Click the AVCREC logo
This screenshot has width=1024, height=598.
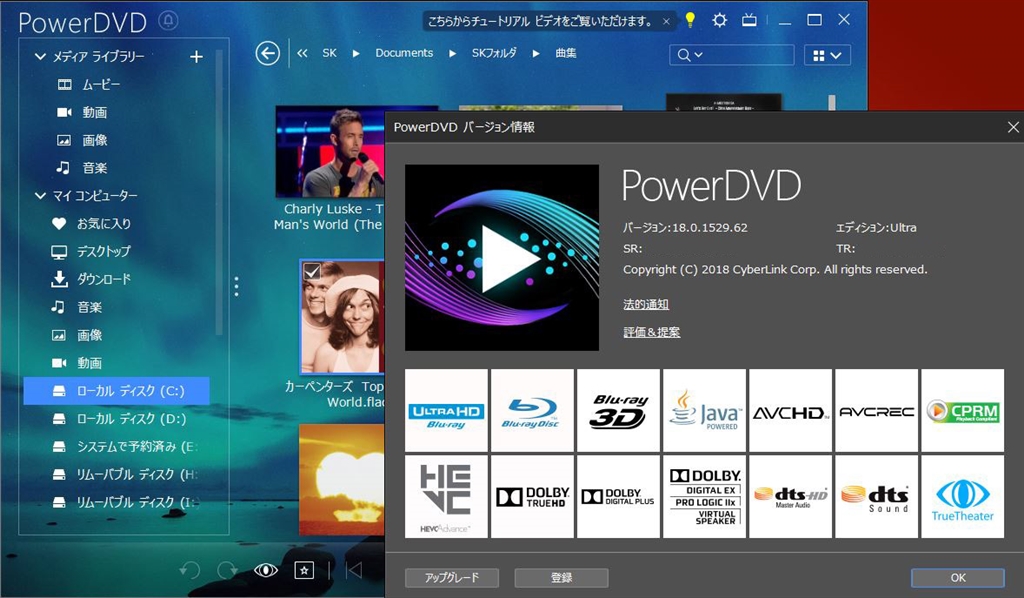(876, 411)
